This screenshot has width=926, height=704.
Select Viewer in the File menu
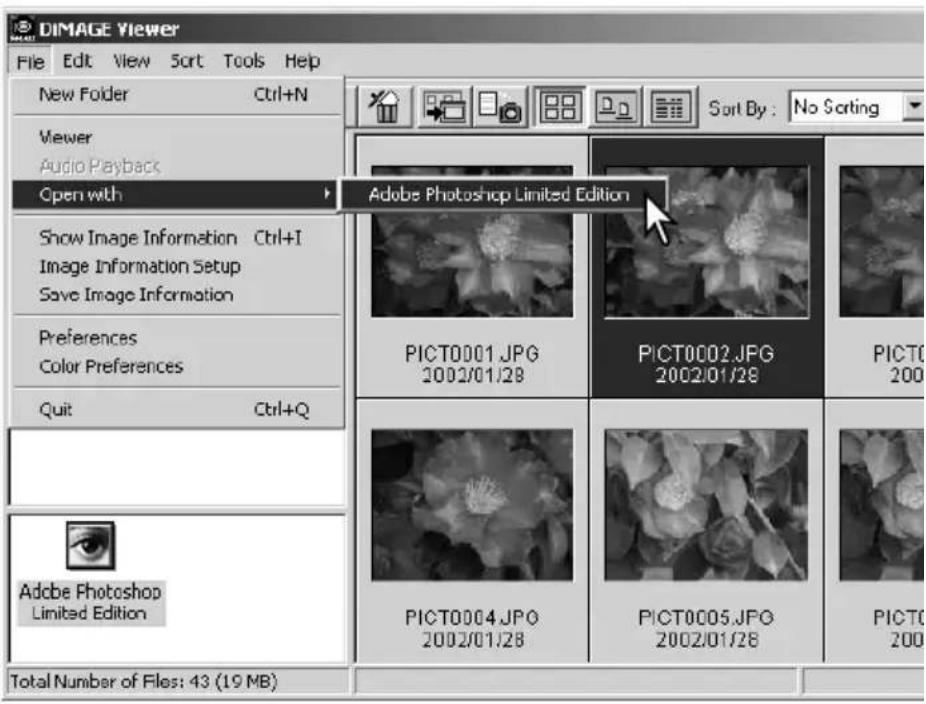(x=177, y=138)
